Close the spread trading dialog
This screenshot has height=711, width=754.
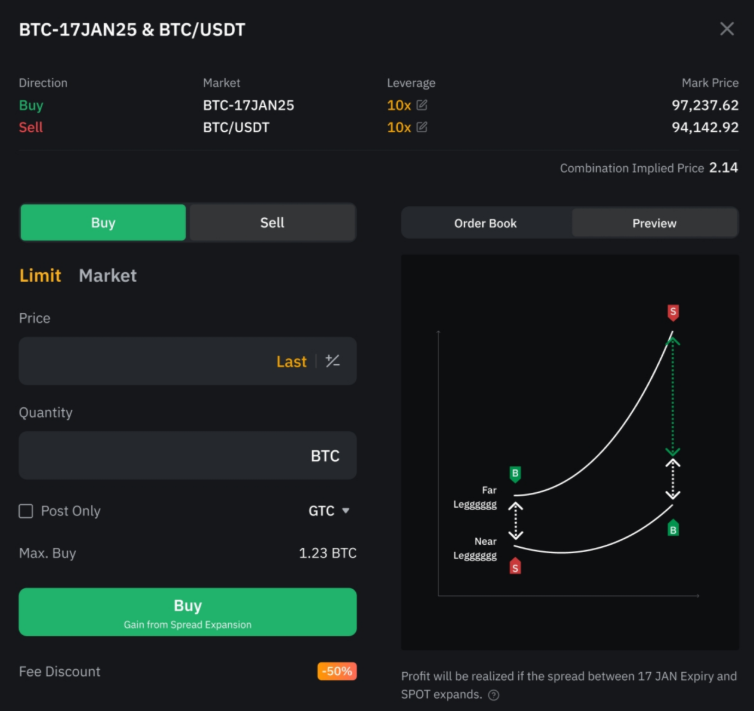[x=727, y=29]
